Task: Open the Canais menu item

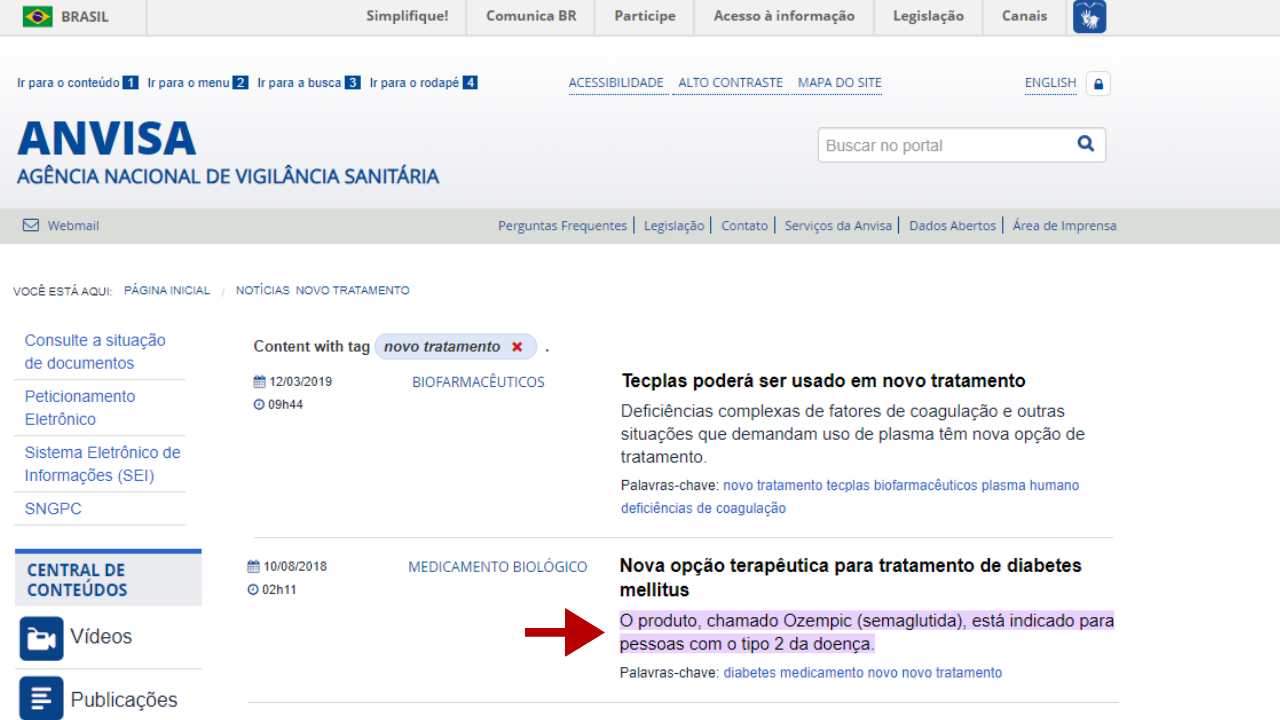Action: click(1025, 16)
